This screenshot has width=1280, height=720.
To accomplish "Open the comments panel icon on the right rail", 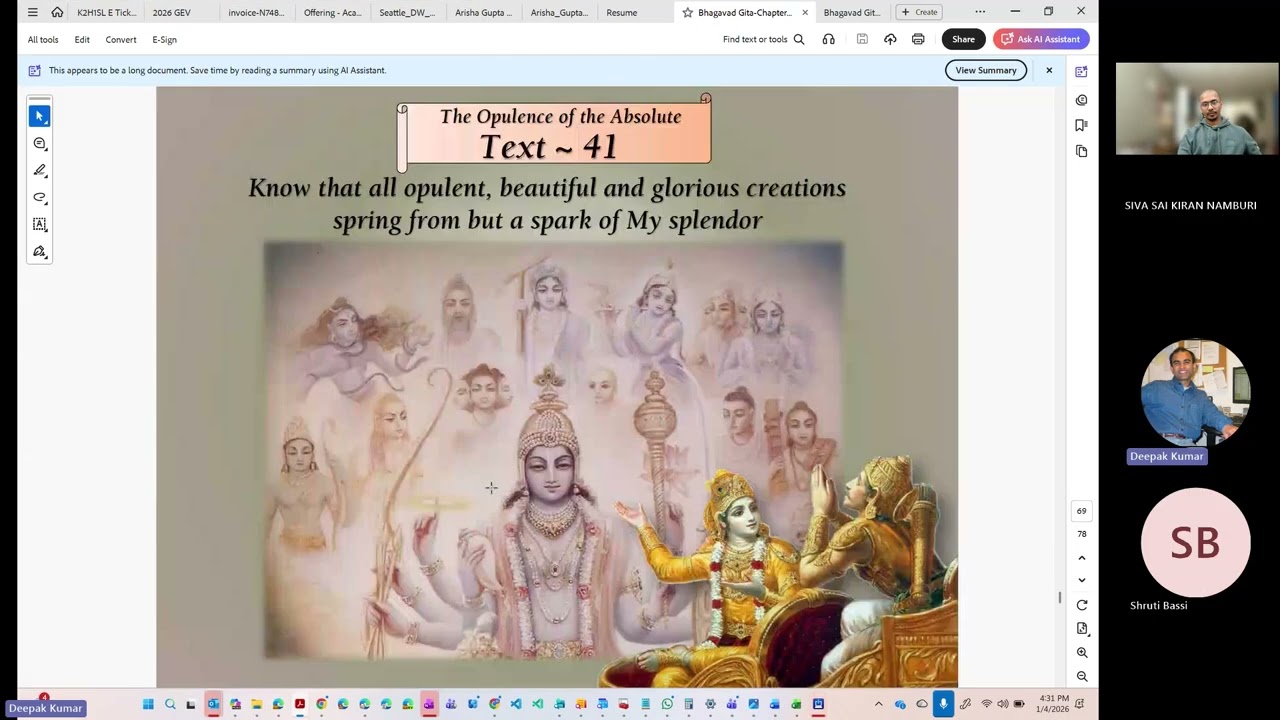I will click(x=1081, y=100).
